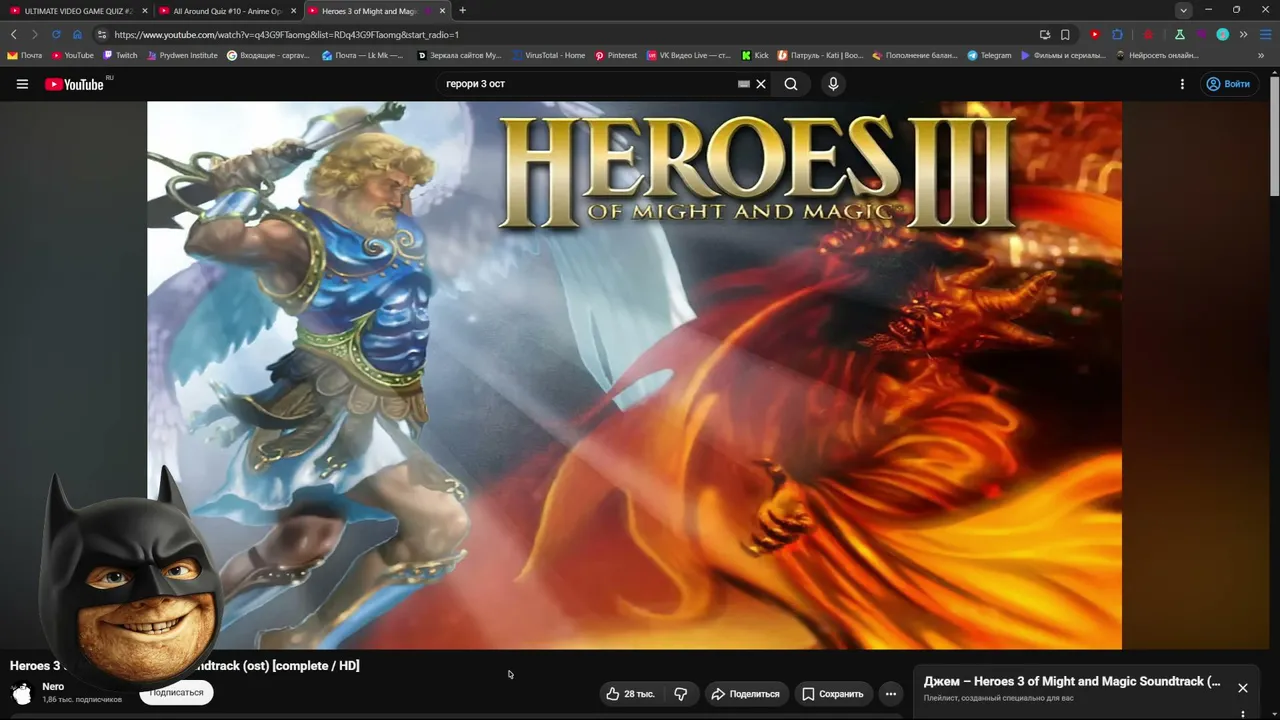Viewport: 1280px width, 720px height.
Task: Save the video with Сохранить
Action: click(x=832, y=694)
